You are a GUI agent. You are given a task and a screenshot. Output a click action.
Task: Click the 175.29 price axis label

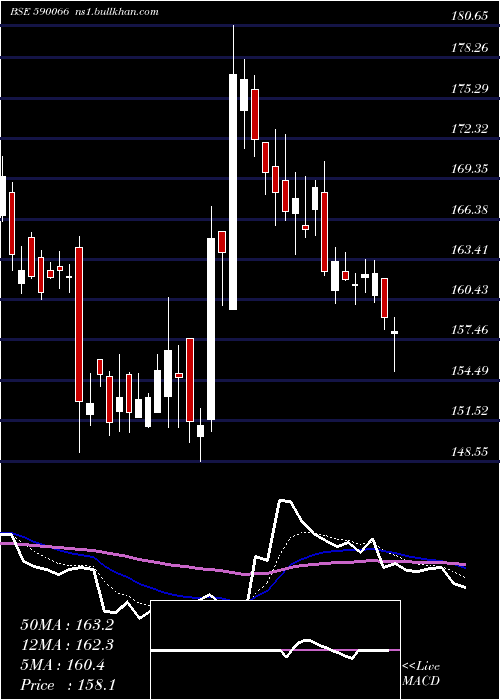[469, 89]
